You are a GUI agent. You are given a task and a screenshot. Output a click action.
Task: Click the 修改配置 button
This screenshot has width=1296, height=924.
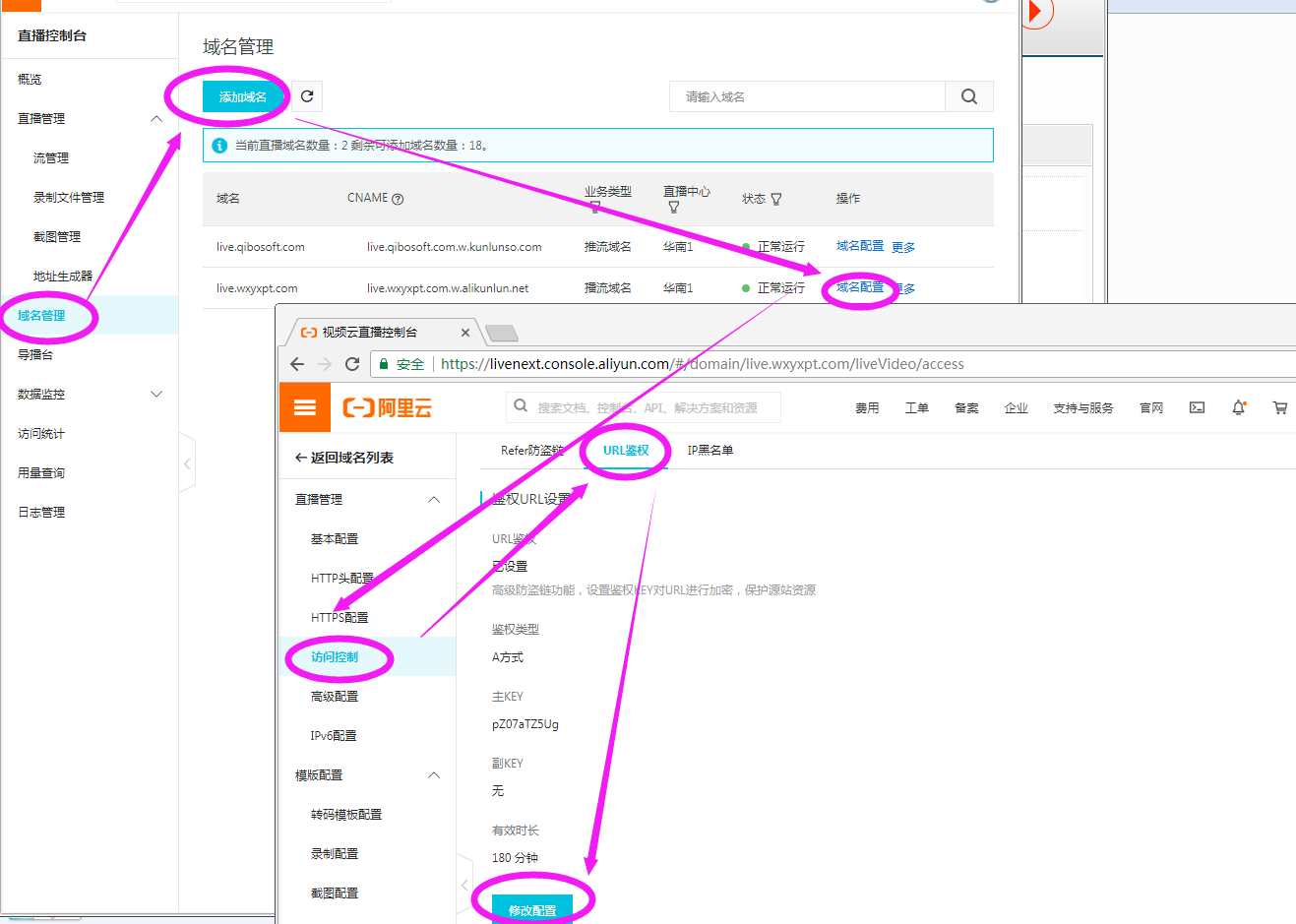pyautogui.click(x=532, y=909)
